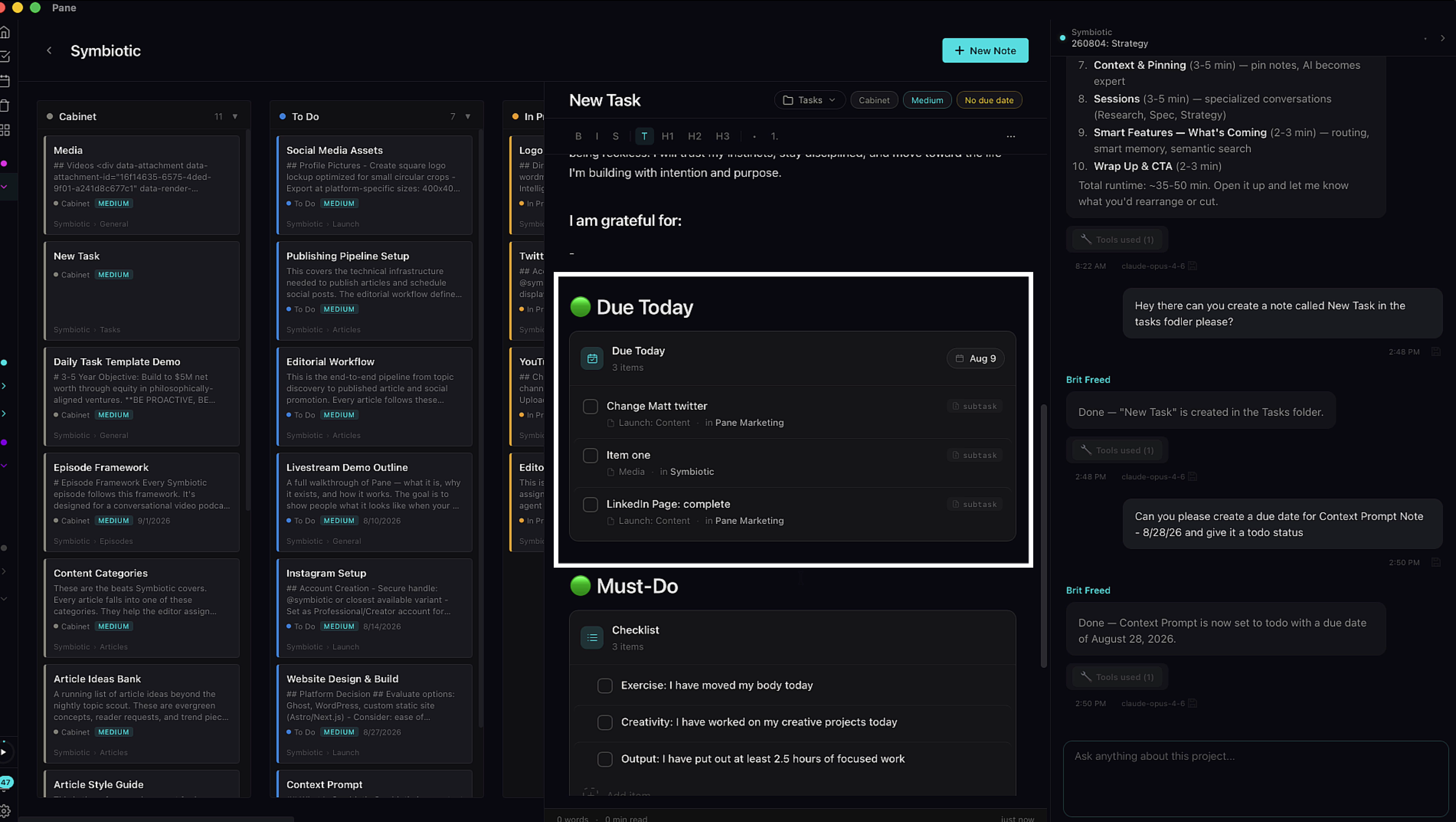Image resolution: width=1456 pixels, height=822 pixels.
Task: Create a note with New Note button
Action: tap(985, 51)
